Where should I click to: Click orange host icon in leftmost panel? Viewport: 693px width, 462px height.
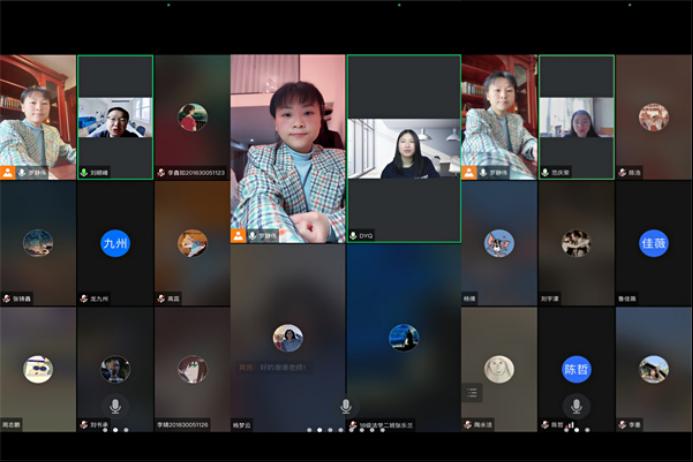(8, 172)
